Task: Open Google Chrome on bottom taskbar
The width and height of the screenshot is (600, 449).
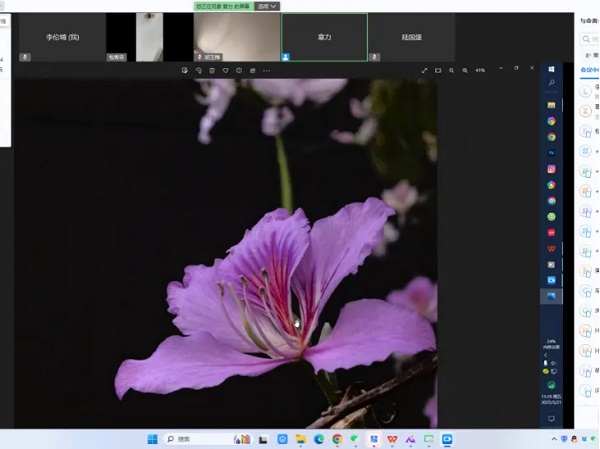Action: click(337, 439)
